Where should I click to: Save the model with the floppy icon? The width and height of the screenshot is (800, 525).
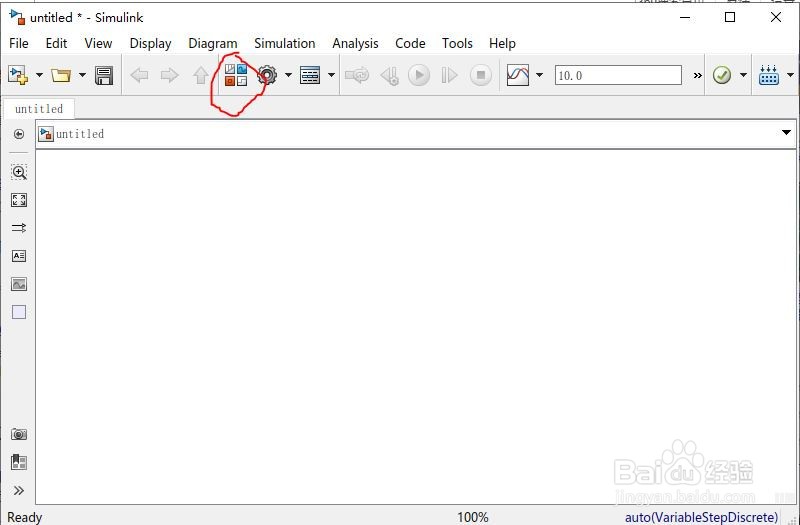point(104,76)
